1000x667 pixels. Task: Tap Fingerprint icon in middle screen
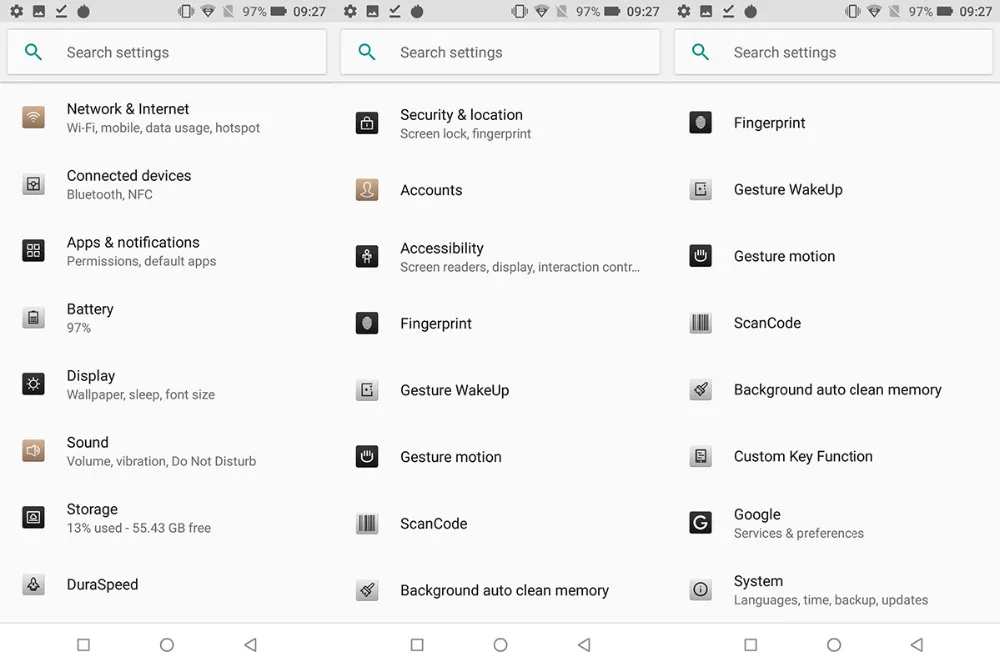pyautogui.click(x=367, y=323)
